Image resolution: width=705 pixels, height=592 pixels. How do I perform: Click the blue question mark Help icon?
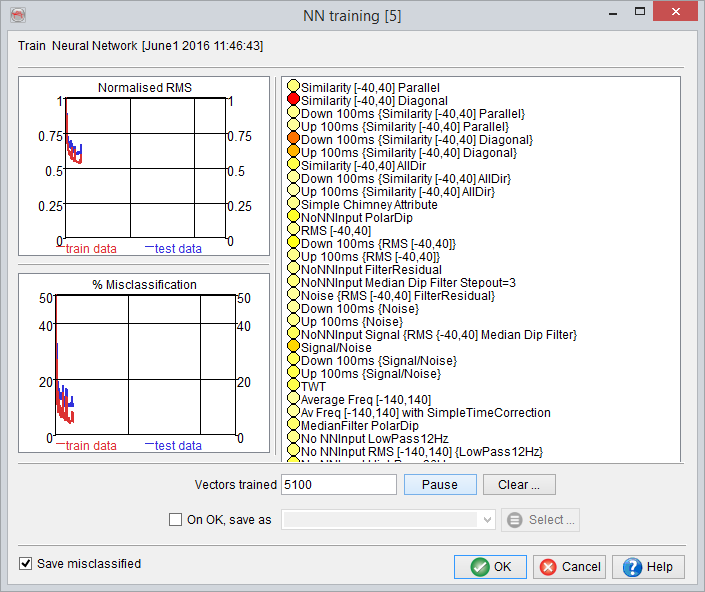(x=632, y=567)
